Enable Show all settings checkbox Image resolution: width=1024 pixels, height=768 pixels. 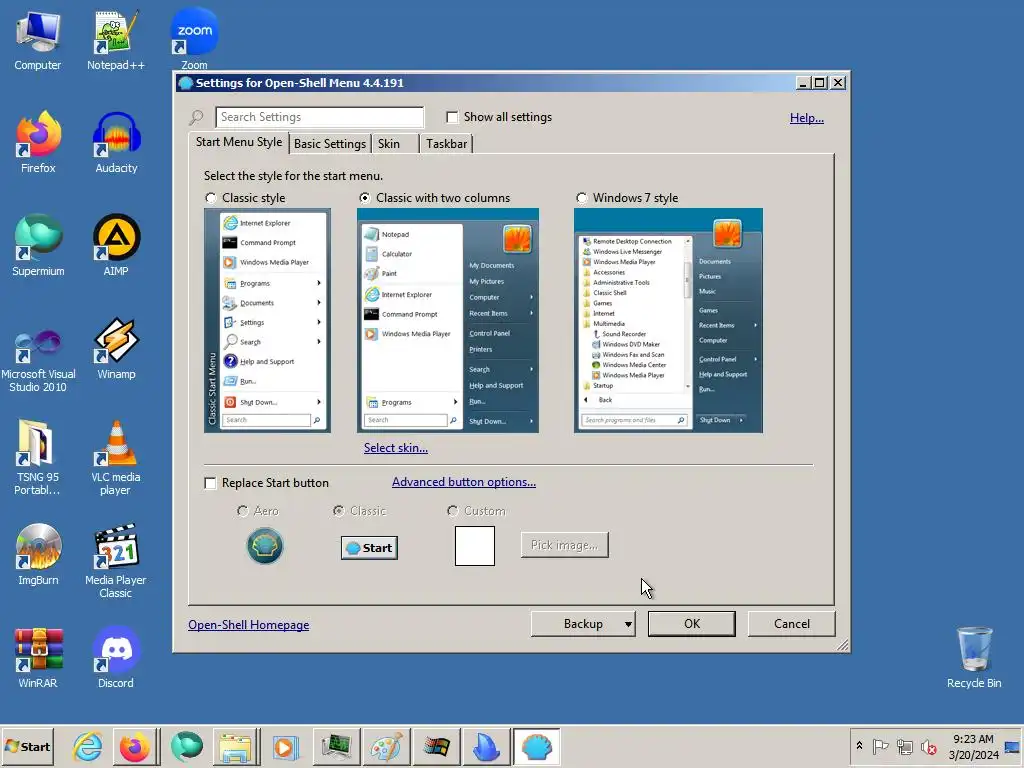click(452, 117)
